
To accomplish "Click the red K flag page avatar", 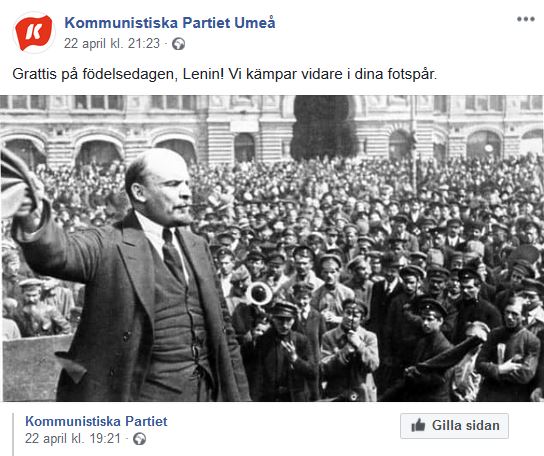I will tap(34, 33).
